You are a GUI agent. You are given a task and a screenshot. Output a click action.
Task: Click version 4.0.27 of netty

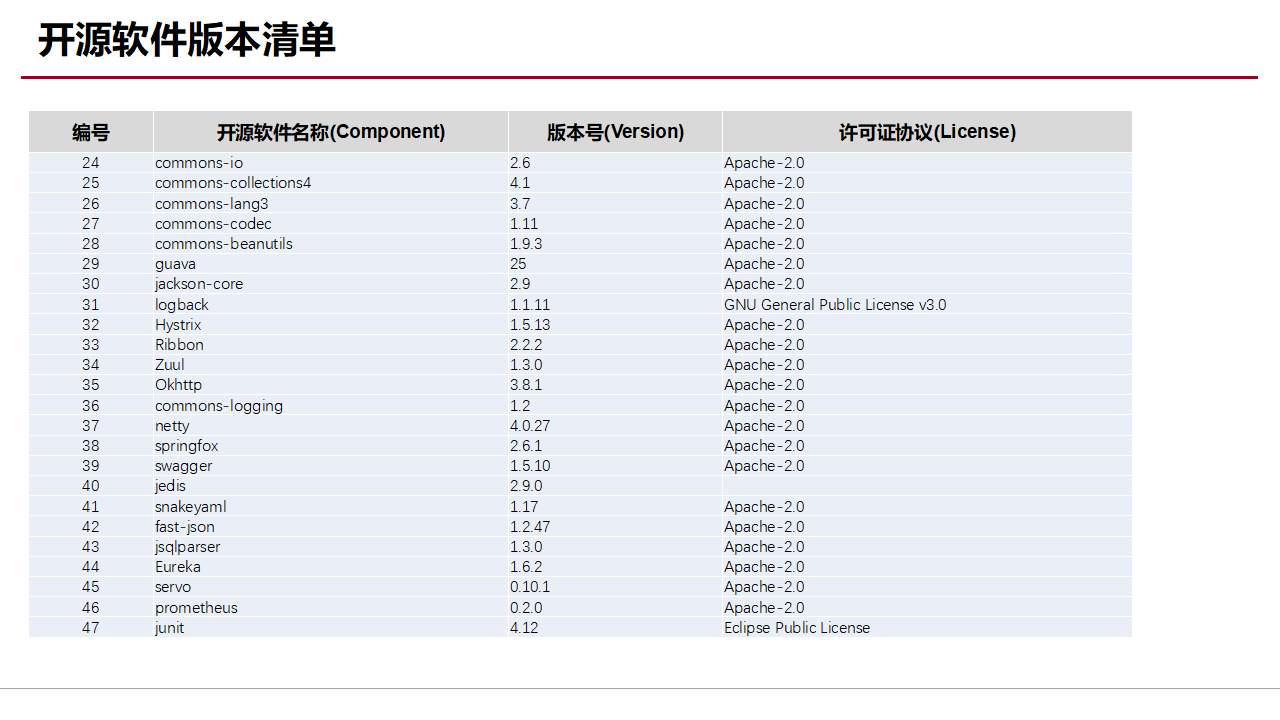(615, 426)
